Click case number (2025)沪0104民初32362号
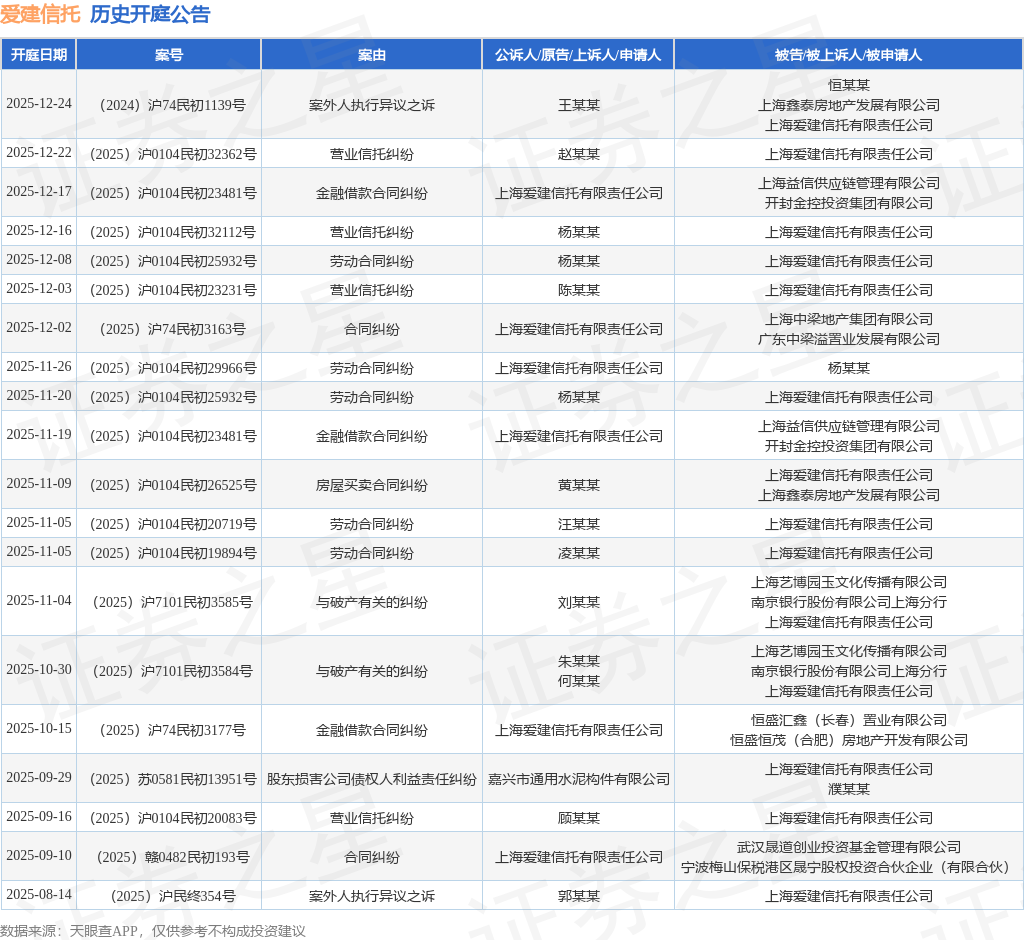Screen dimensions: 1024x940 pyautogui.click(x=168, y=154)
